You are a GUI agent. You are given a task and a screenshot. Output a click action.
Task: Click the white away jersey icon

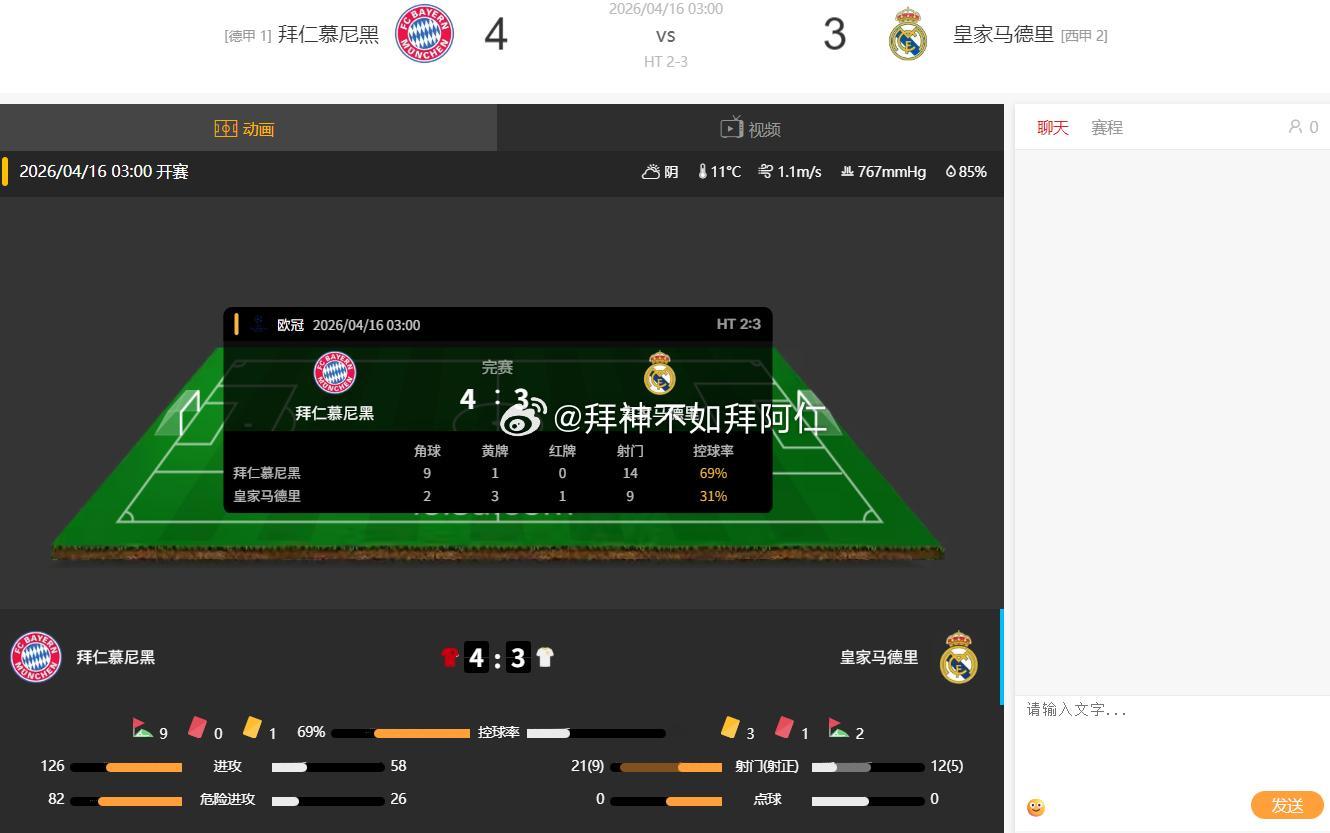coord(545,657)
